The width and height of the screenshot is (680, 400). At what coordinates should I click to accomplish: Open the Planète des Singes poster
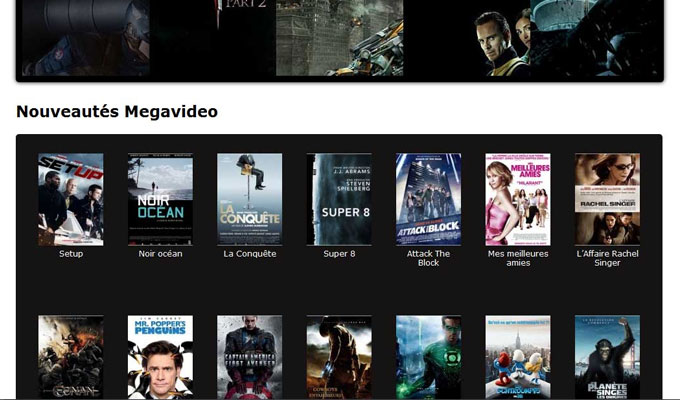(607, 357)
